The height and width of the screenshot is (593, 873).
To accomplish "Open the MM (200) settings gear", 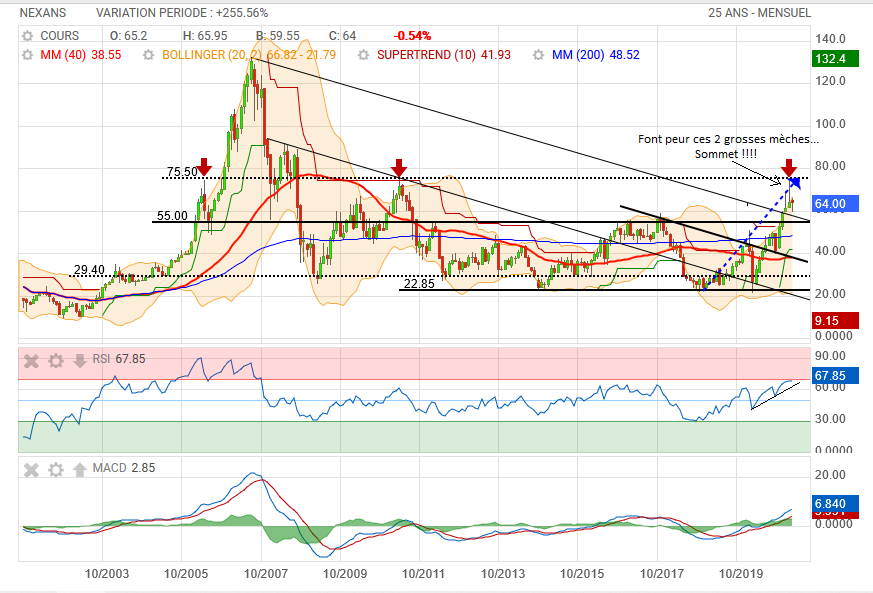I will point(538,55).
